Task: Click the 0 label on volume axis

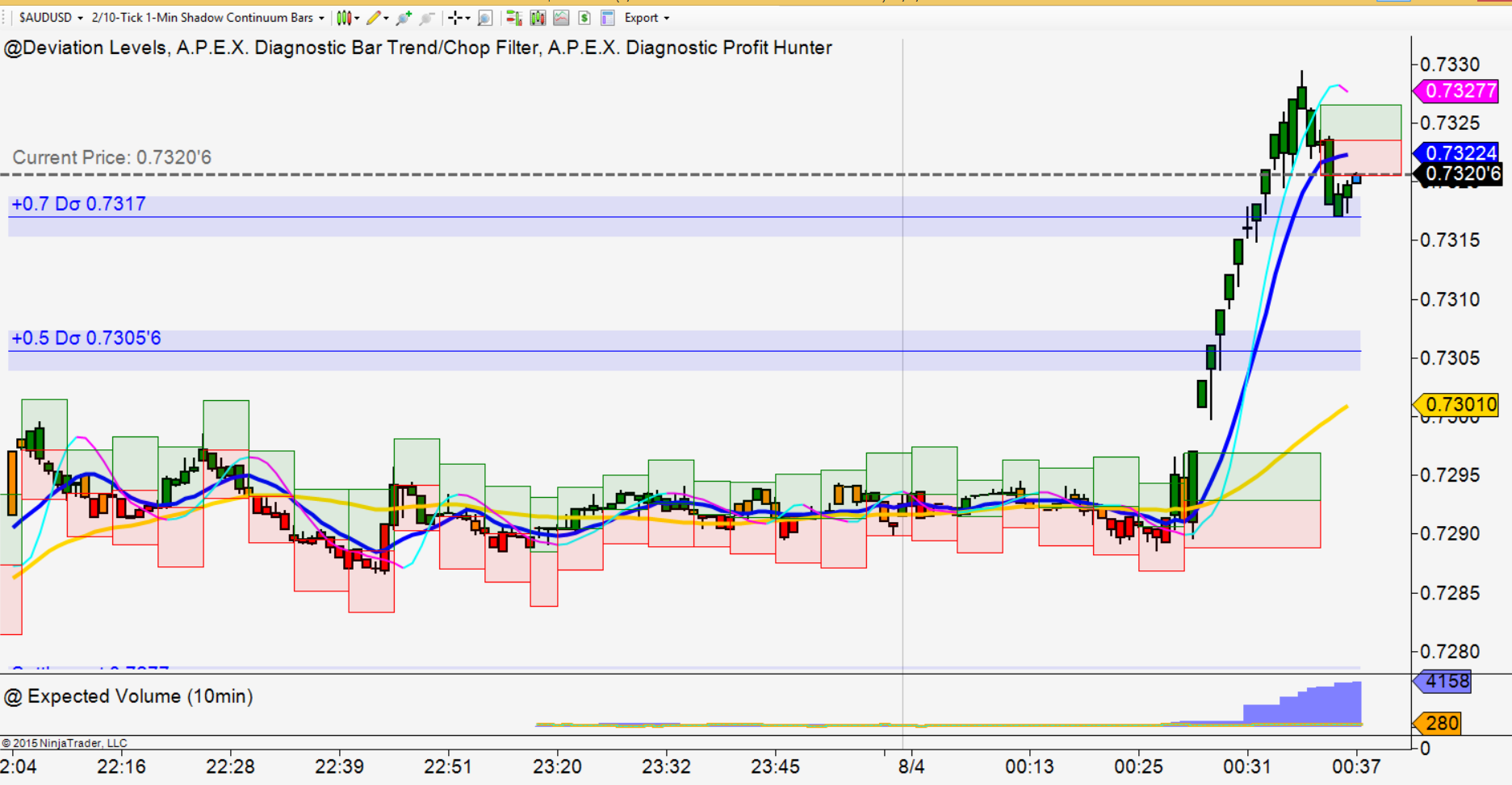Action: tap(1426, 749)
